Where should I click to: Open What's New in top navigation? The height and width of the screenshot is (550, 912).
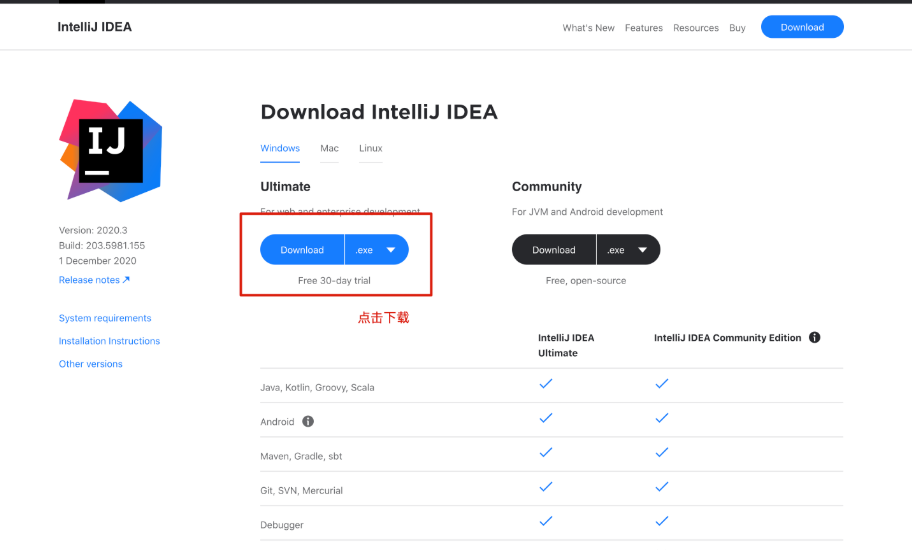click(x=588, y=28)
